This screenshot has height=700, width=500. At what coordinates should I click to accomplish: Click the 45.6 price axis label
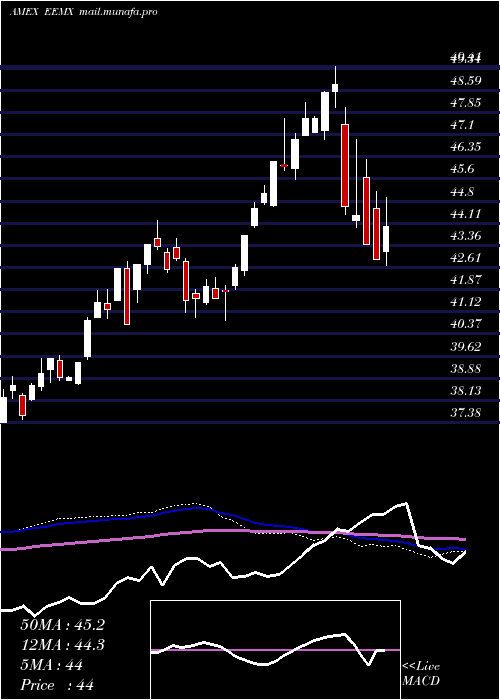tap(462, 169)
